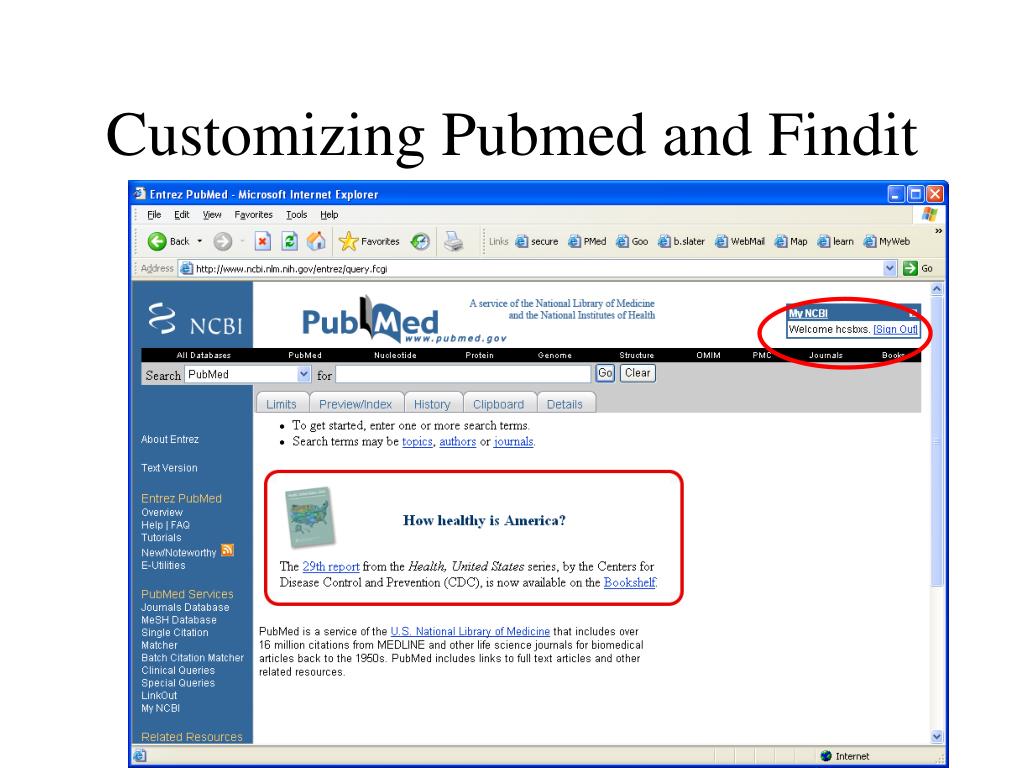The image size is (1024, 768).
Task: Open the Tools menu
Action: coord(296,214)
